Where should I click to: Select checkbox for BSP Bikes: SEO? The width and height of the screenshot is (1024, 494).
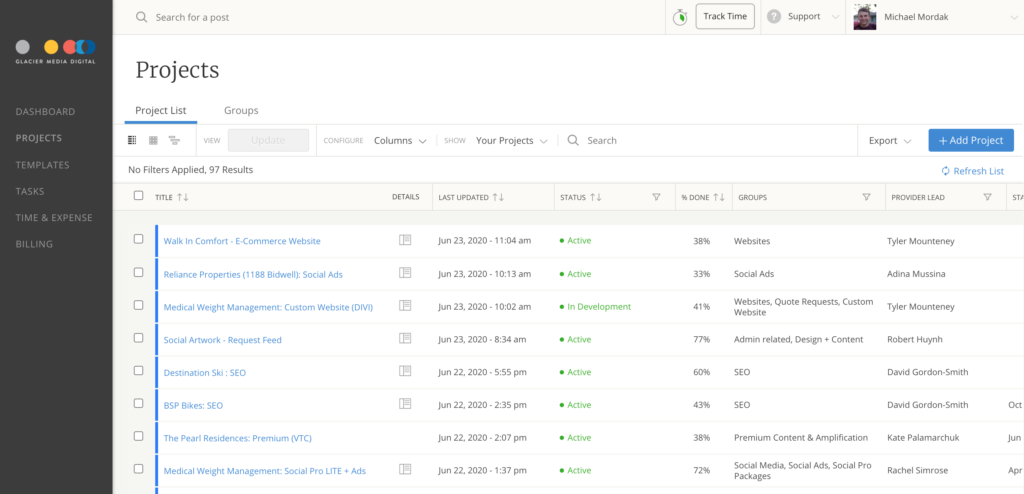[x=138, y=403]
